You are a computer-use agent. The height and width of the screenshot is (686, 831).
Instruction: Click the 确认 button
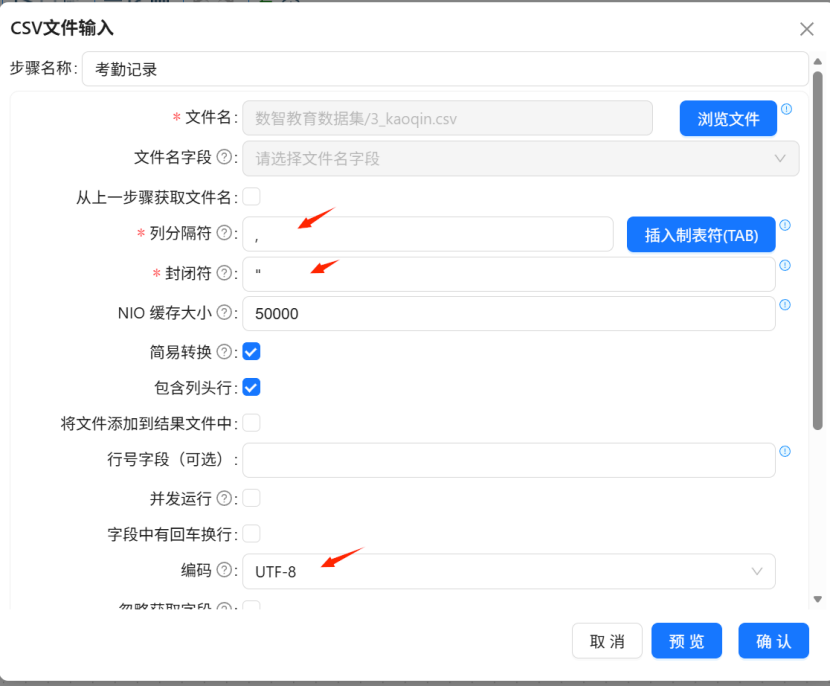coord(773,641)
